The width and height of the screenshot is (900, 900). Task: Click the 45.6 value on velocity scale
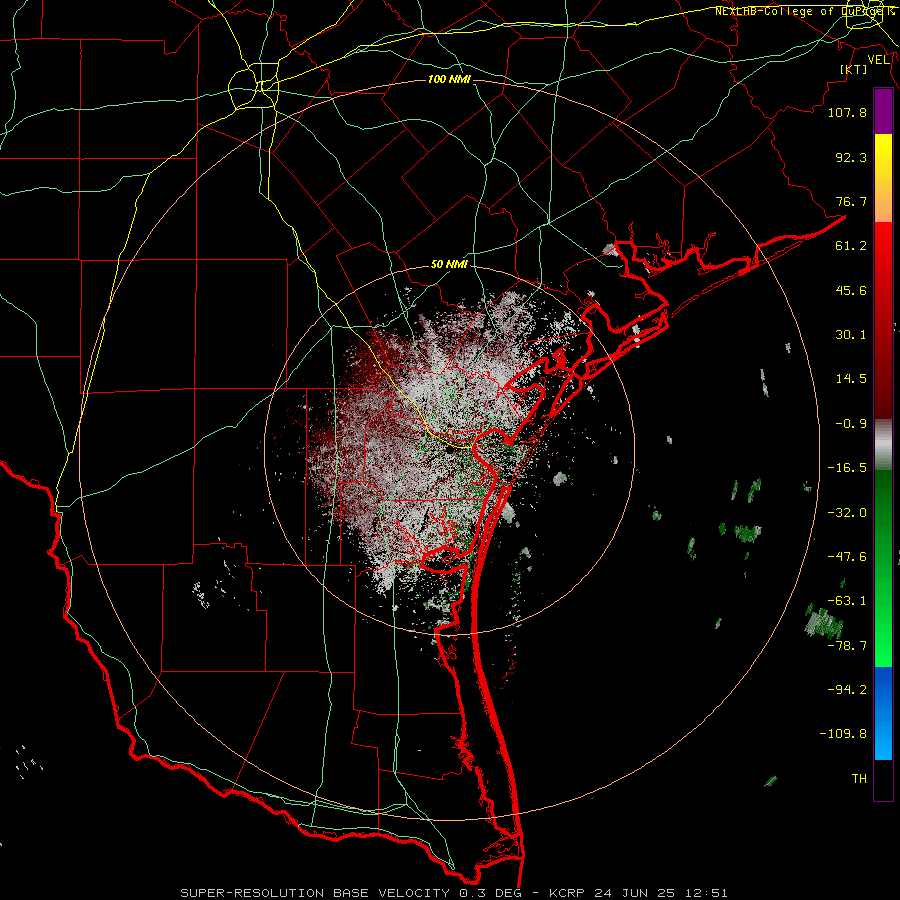point(851,290)
